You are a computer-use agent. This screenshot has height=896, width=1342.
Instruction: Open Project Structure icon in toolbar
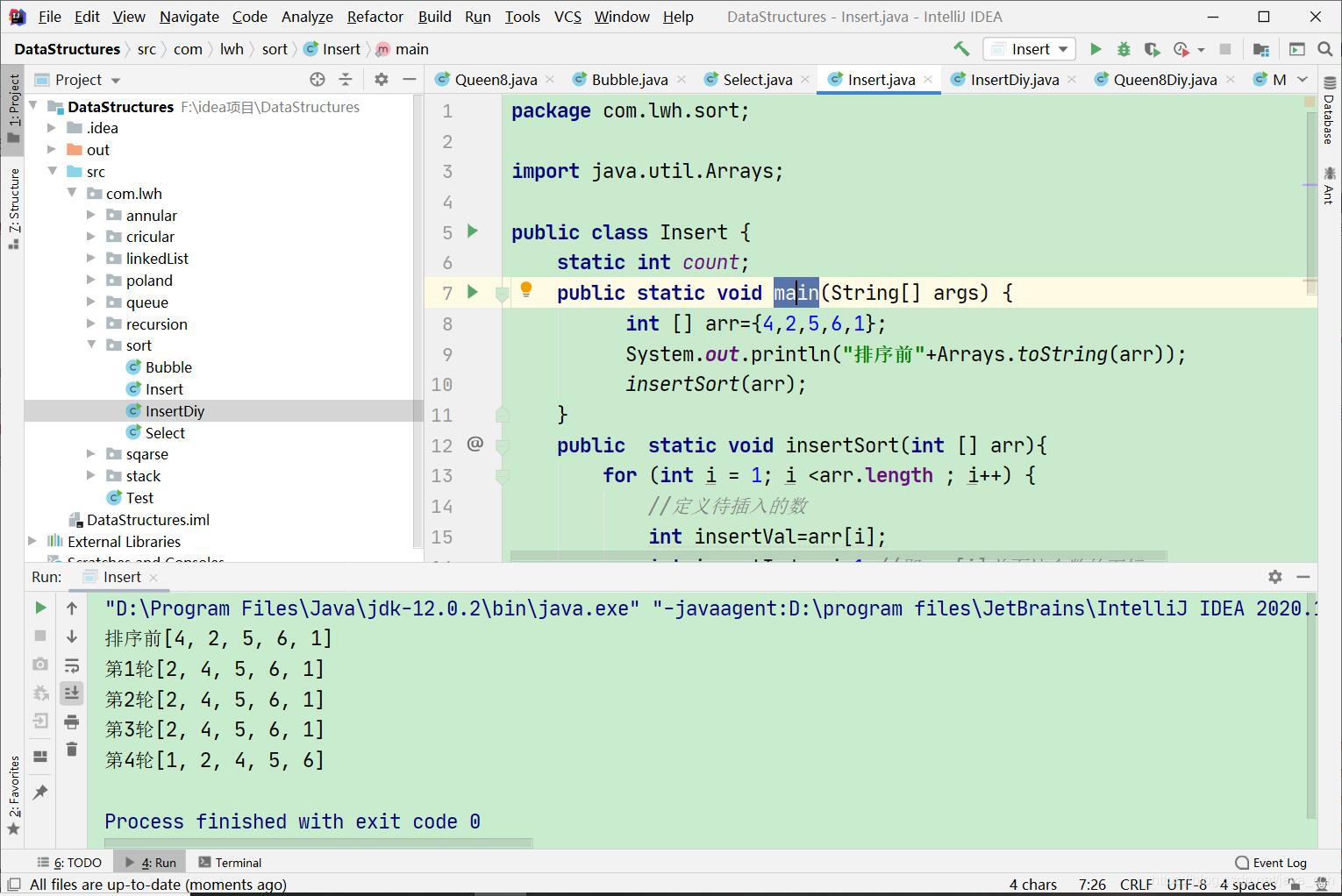1261,49
